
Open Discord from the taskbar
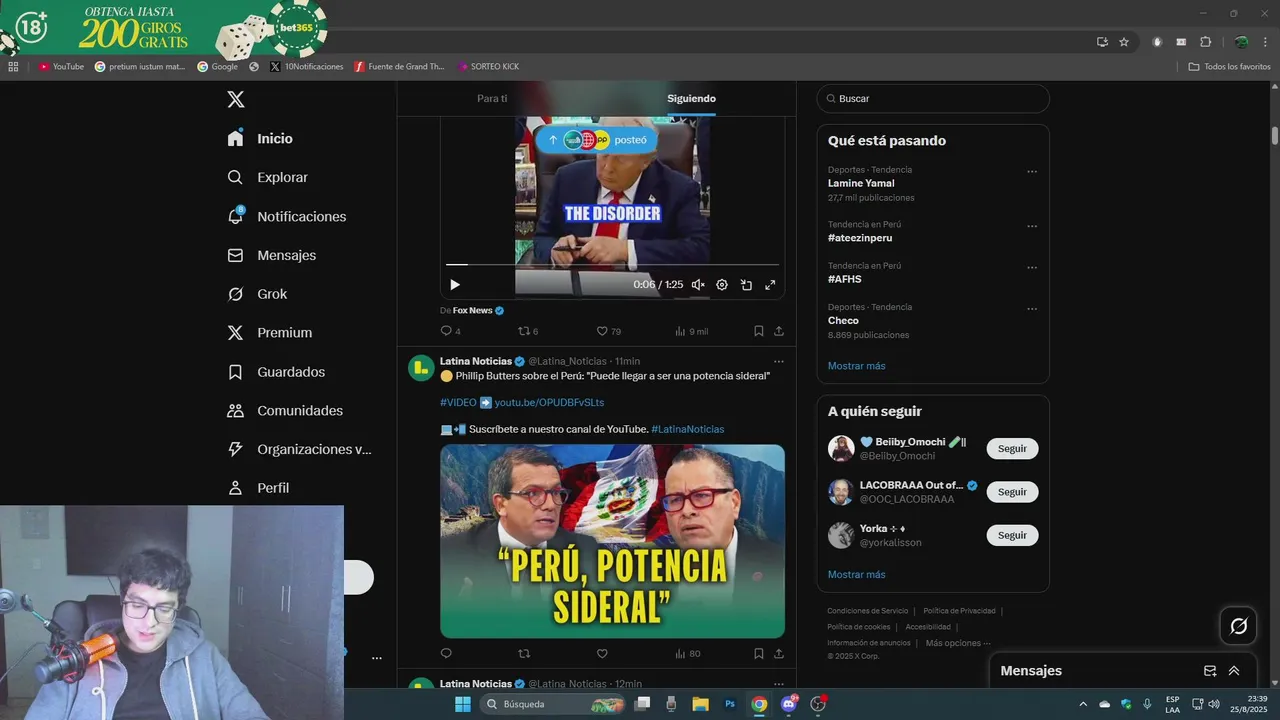pyautogui.click(x=789, y=704)
